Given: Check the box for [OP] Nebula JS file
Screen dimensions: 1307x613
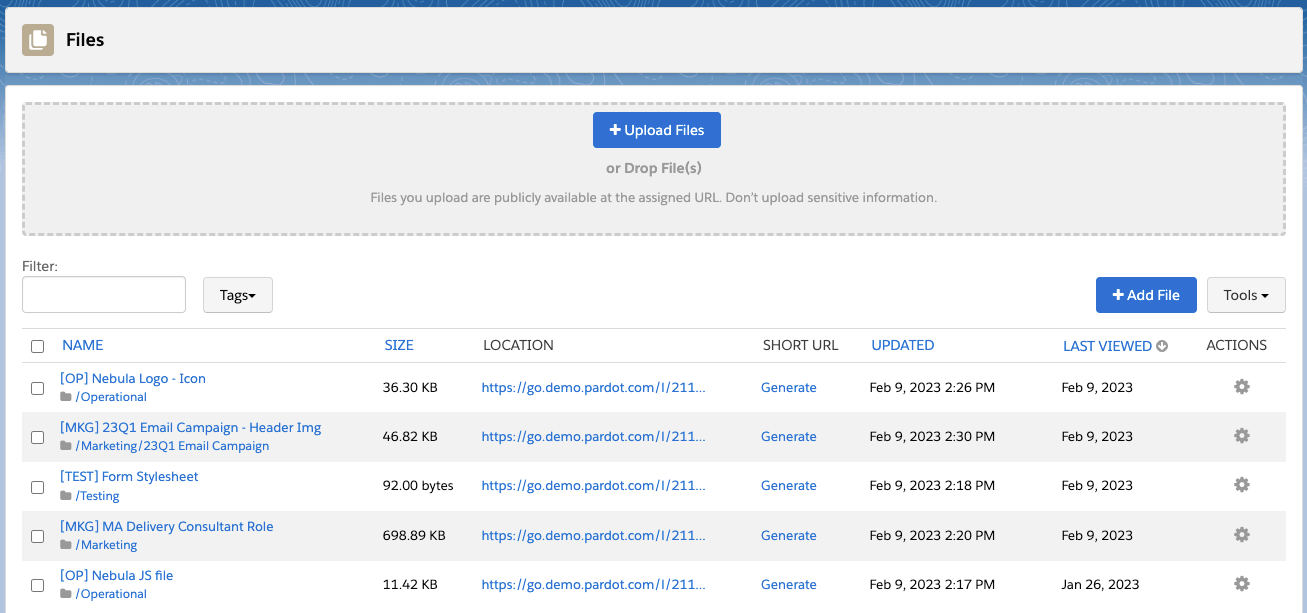Looking at the screenshot, I should 37,585.
